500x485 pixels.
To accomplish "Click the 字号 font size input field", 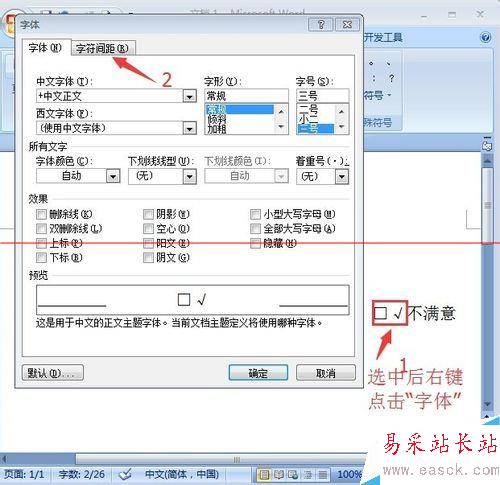I will 322,96.
